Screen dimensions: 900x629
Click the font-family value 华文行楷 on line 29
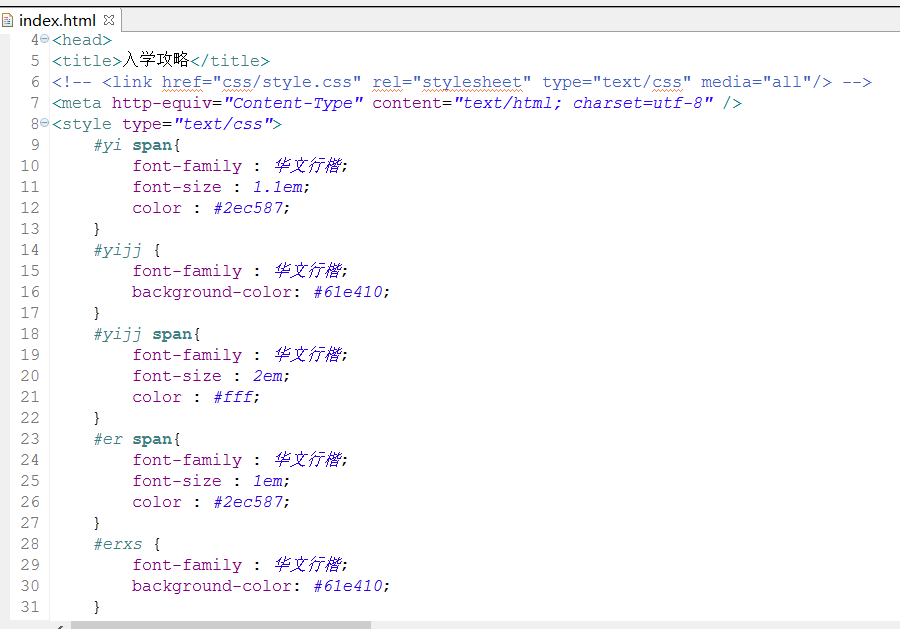coord(308,564)
